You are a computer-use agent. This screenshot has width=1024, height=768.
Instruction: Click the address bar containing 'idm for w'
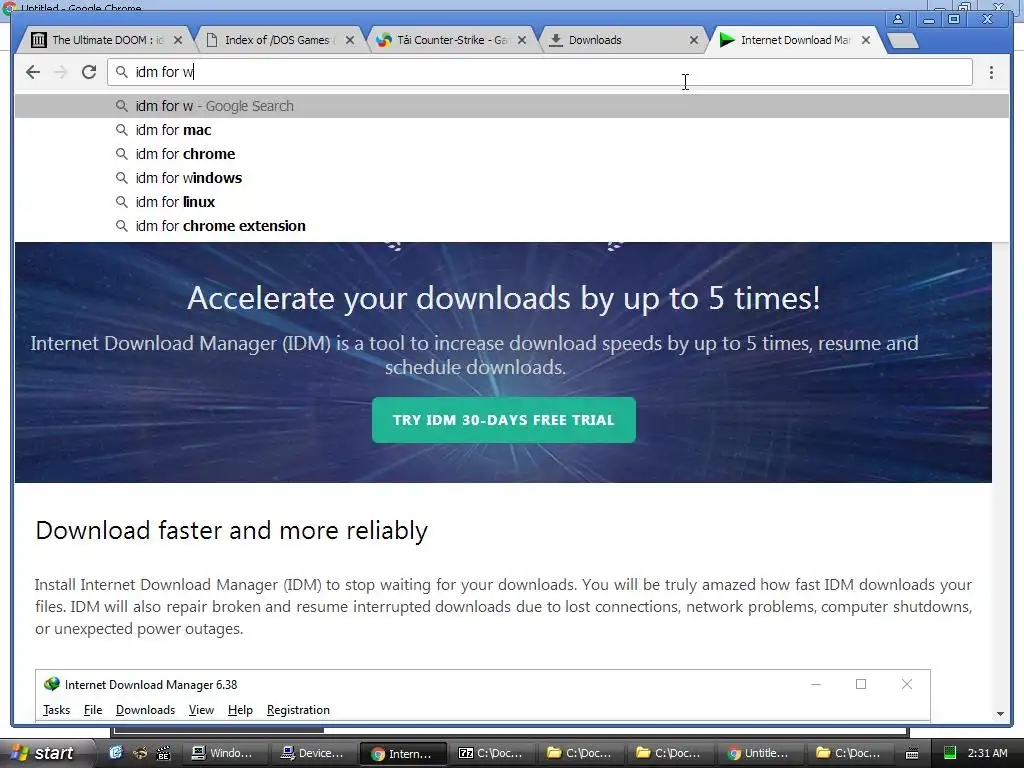(x=539, y=72)
